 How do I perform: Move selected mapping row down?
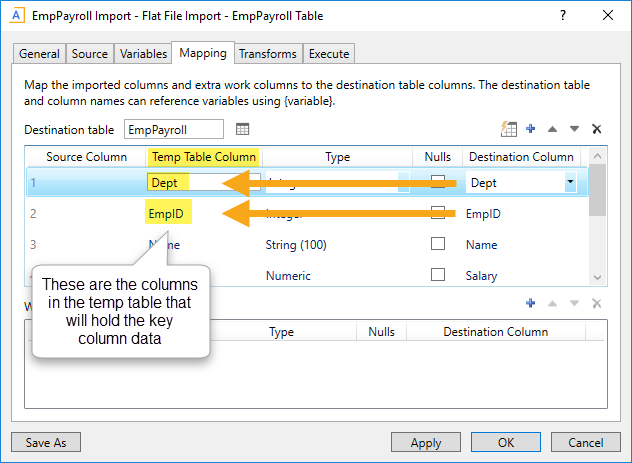coord(574,129)
